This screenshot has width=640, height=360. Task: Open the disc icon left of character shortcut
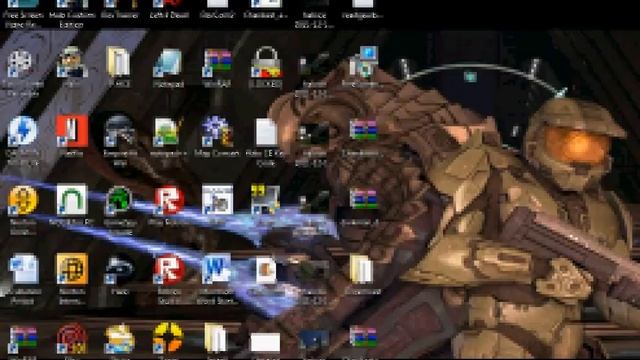point(20,63)
